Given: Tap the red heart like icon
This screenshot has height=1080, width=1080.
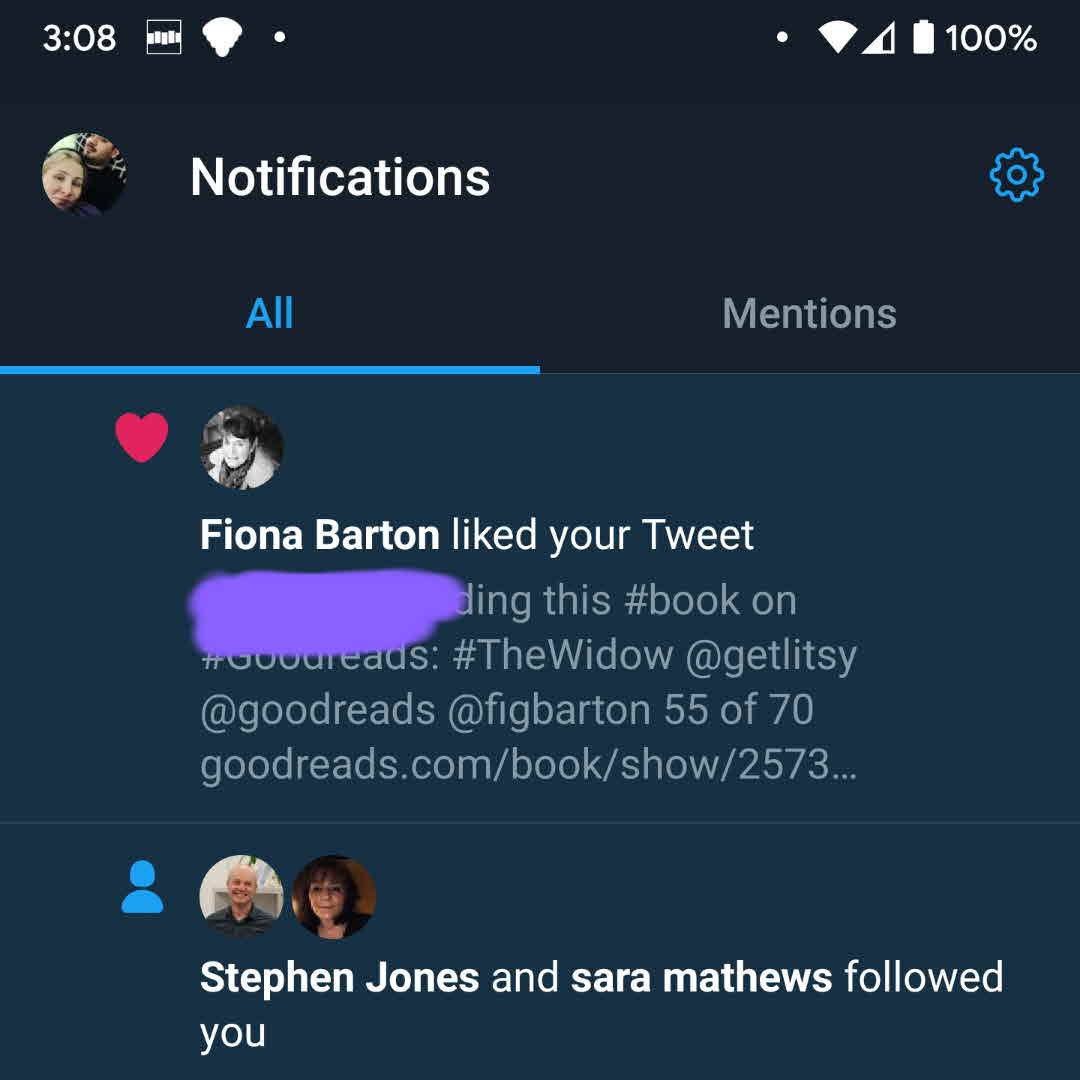Looking at the screenshot, I should [x=142, y=439].
